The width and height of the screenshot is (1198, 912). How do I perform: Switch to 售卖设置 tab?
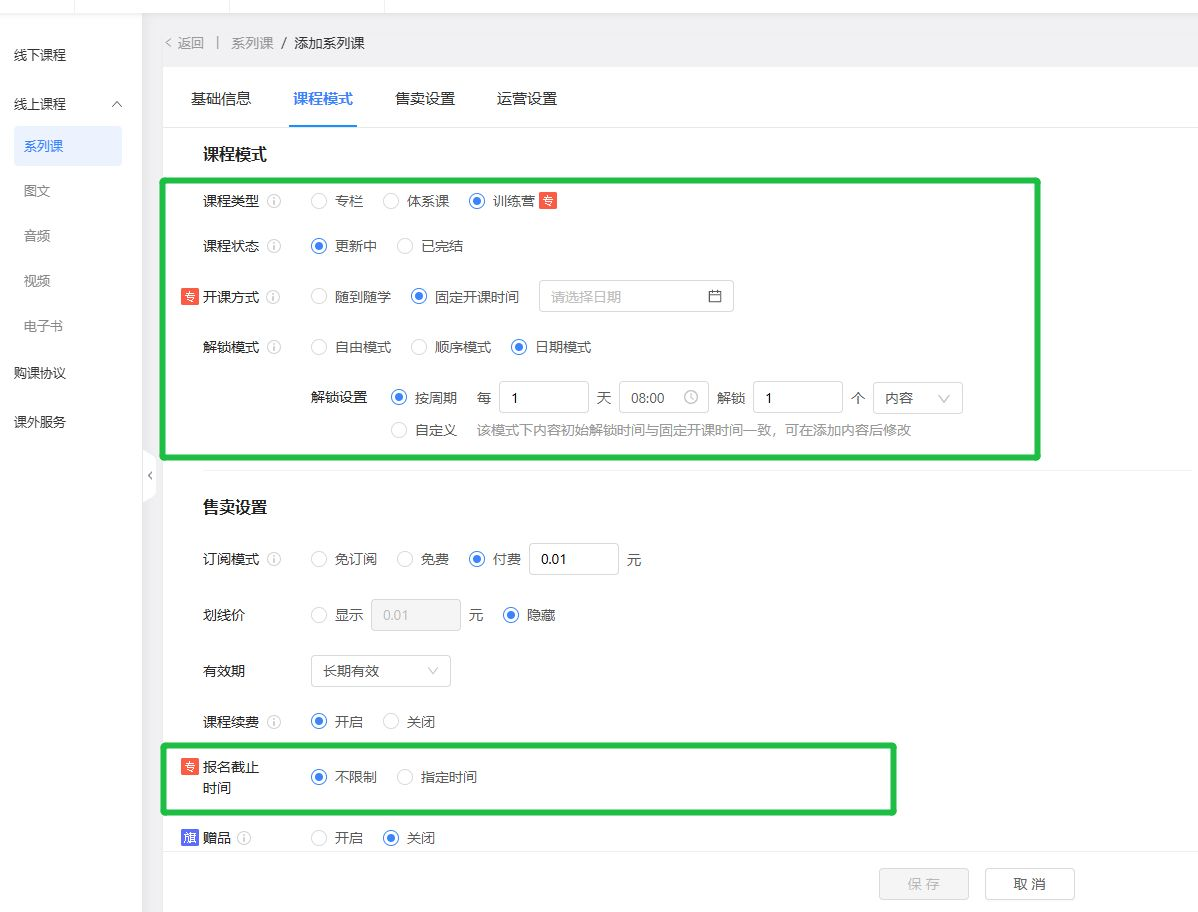pyautogui.click(x=425, y=99)
